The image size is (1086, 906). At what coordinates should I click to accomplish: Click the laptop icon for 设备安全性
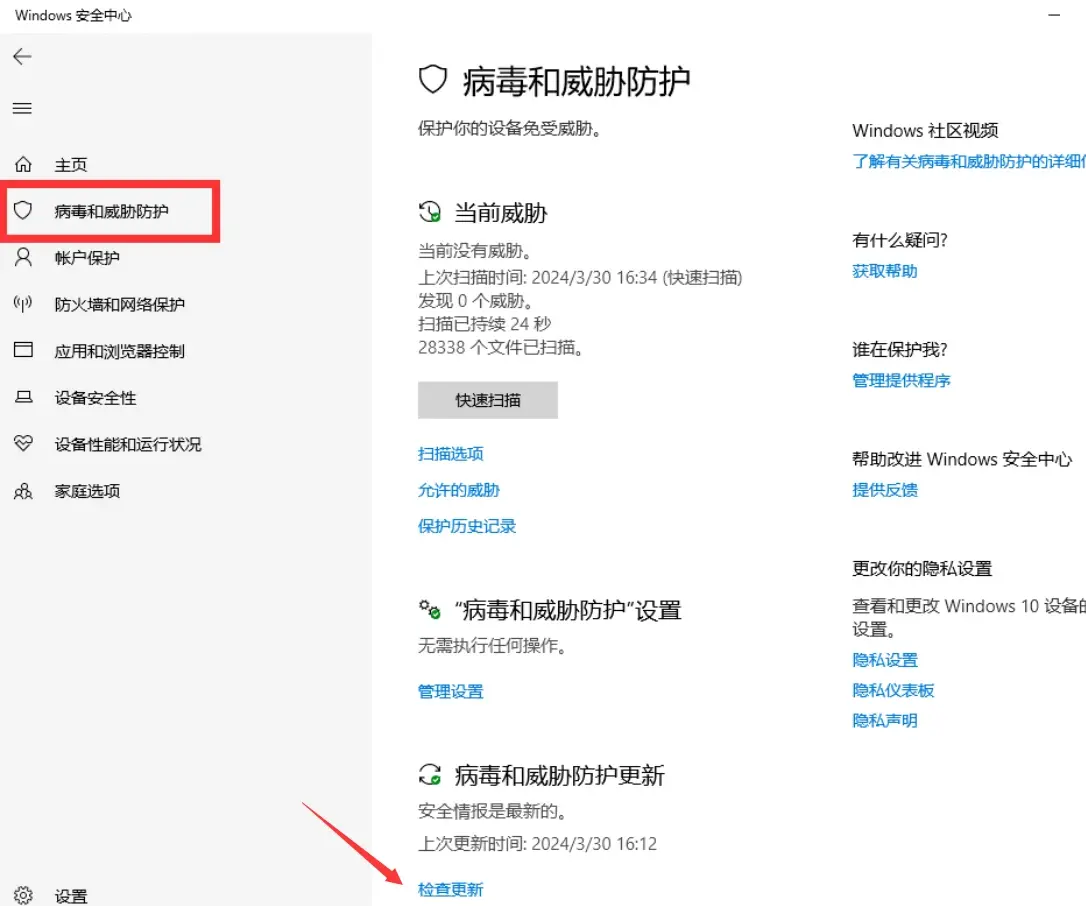point(23,397)
